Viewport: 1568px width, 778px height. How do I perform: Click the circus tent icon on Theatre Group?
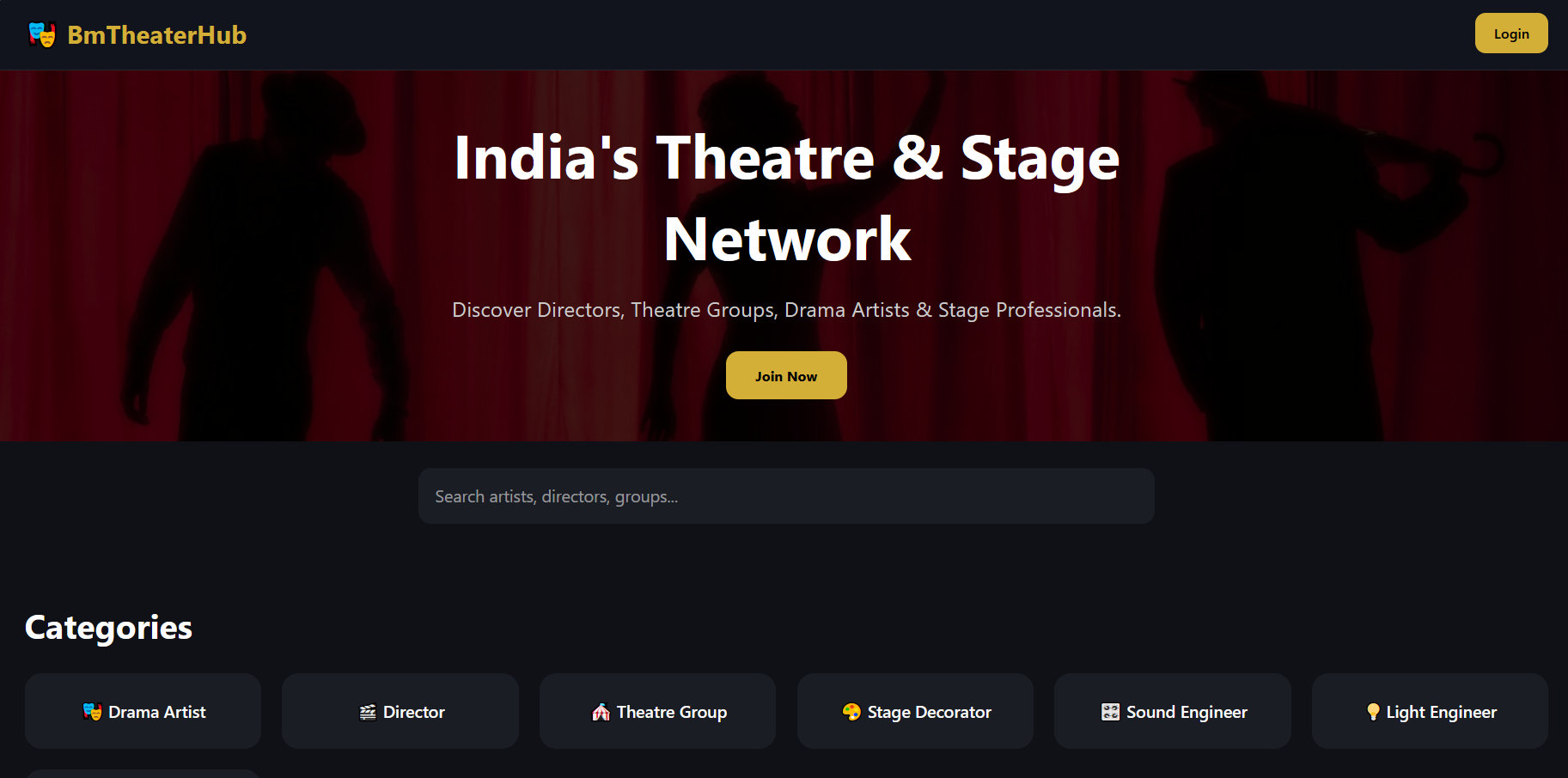click(x=601, y=712)
